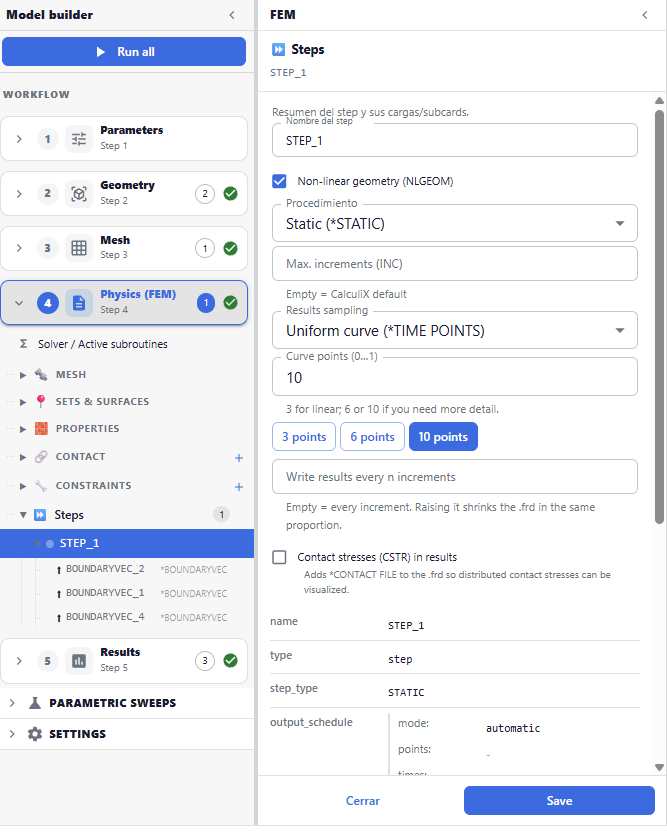The height and width of the screenshot is (832, 667).
Task: Expand the Geometry workflow step
Action: coord(19,194)
